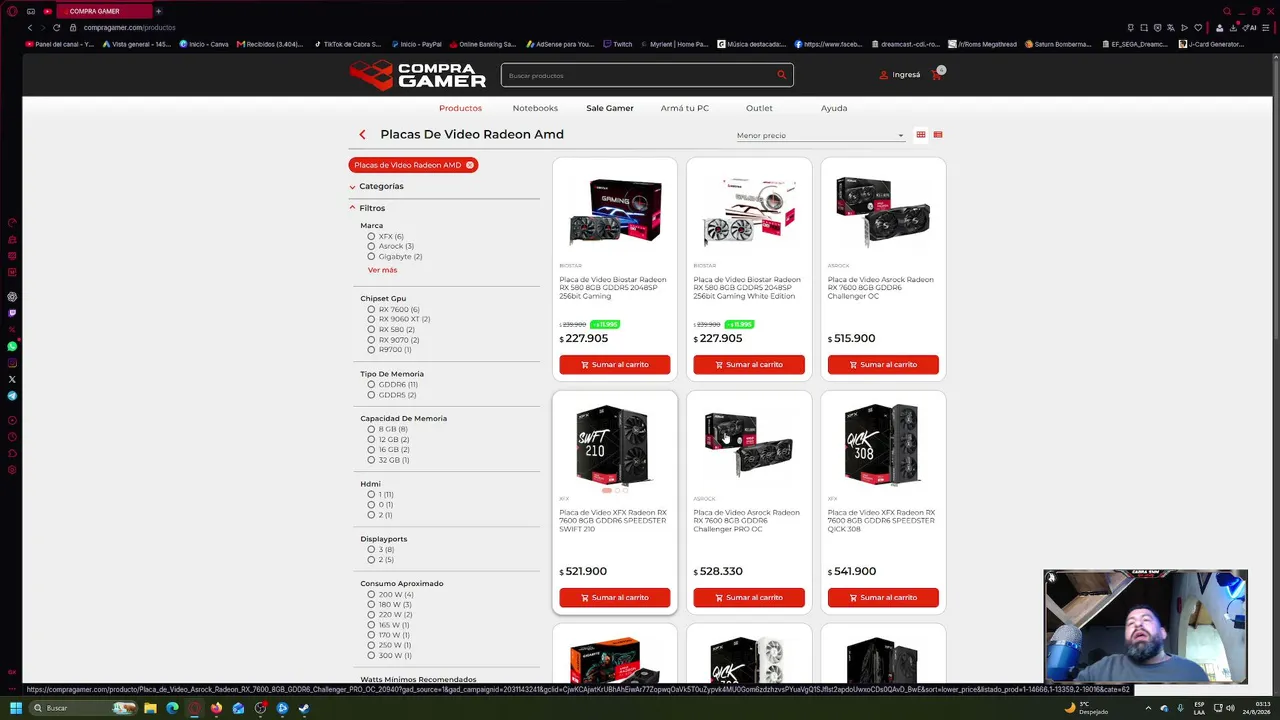Open the TikTok de Cabra bookmark
Screen dimensions: 1280x720
click(x=347, y=44)
